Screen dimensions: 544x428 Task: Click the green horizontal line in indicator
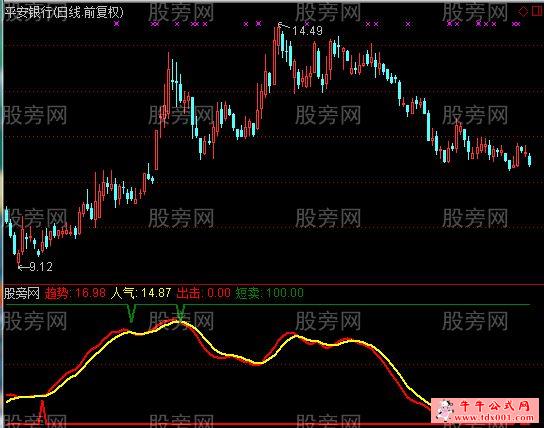[x=267, y=305]
